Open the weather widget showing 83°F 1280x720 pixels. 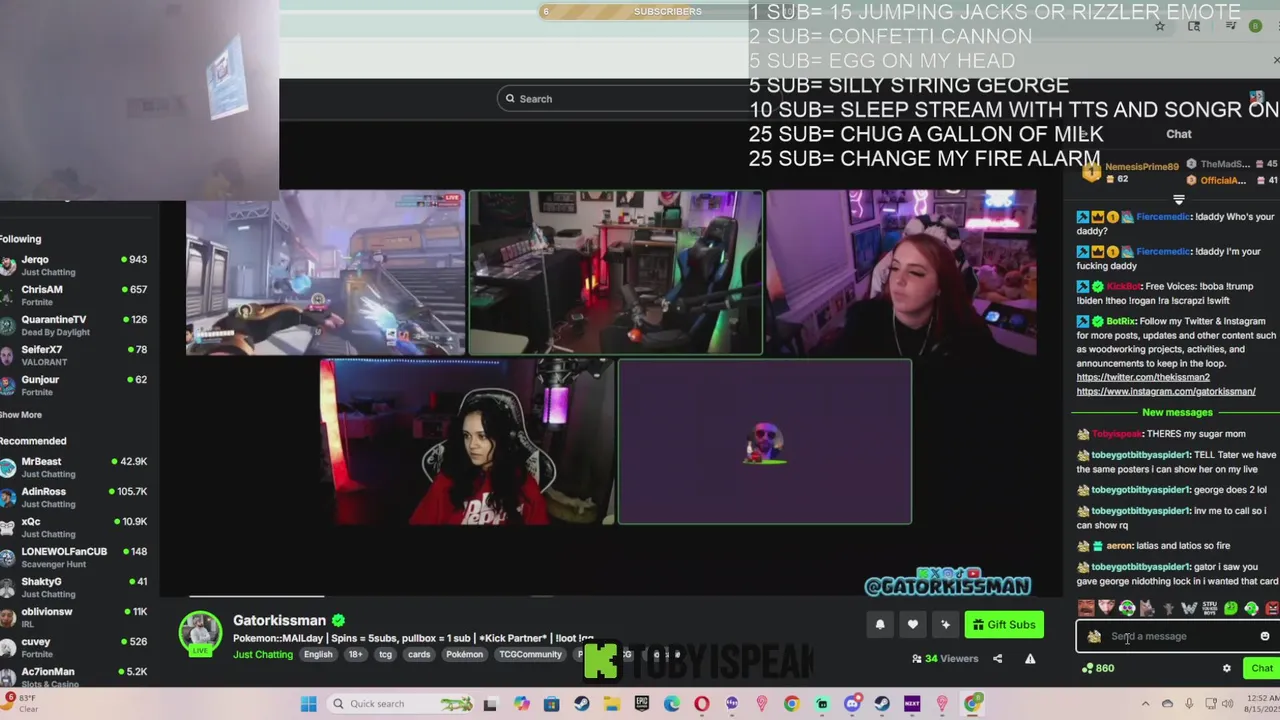tap(22, 703)
